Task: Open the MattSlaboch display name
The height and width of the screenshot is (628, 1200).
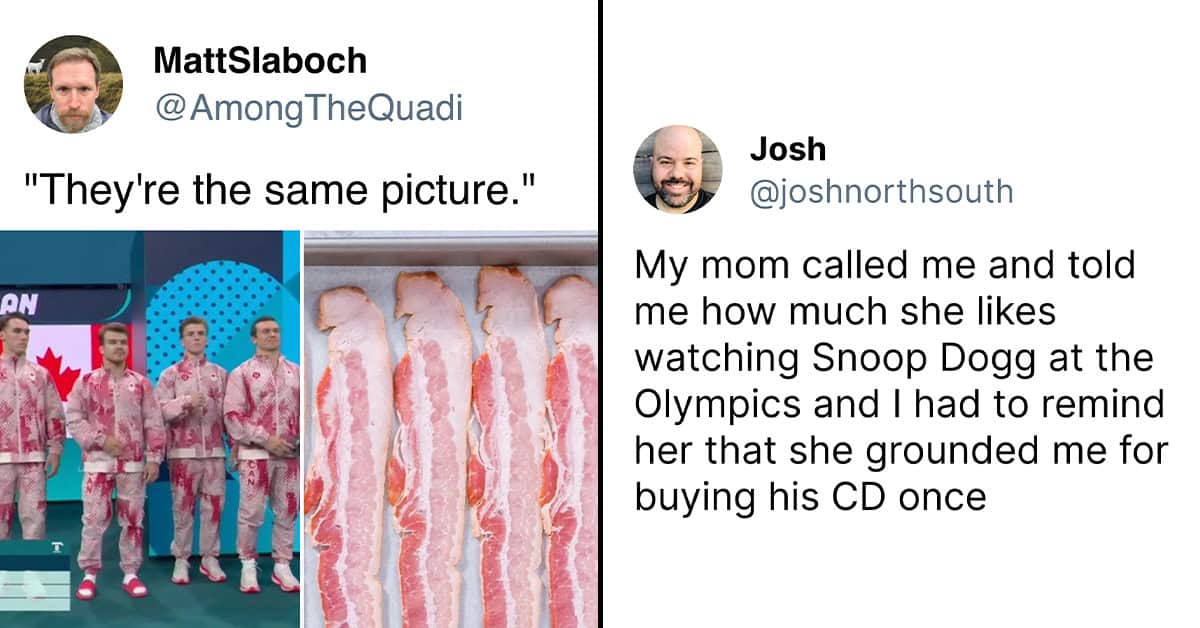Action: coord(260,61)
